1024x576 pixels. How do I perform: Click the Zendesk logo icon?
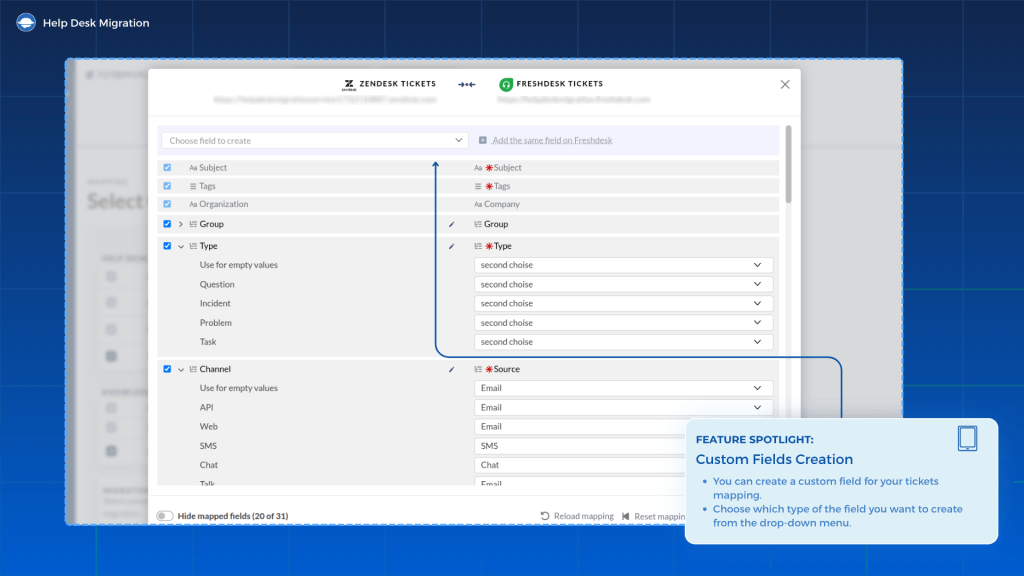click(349, 84)
